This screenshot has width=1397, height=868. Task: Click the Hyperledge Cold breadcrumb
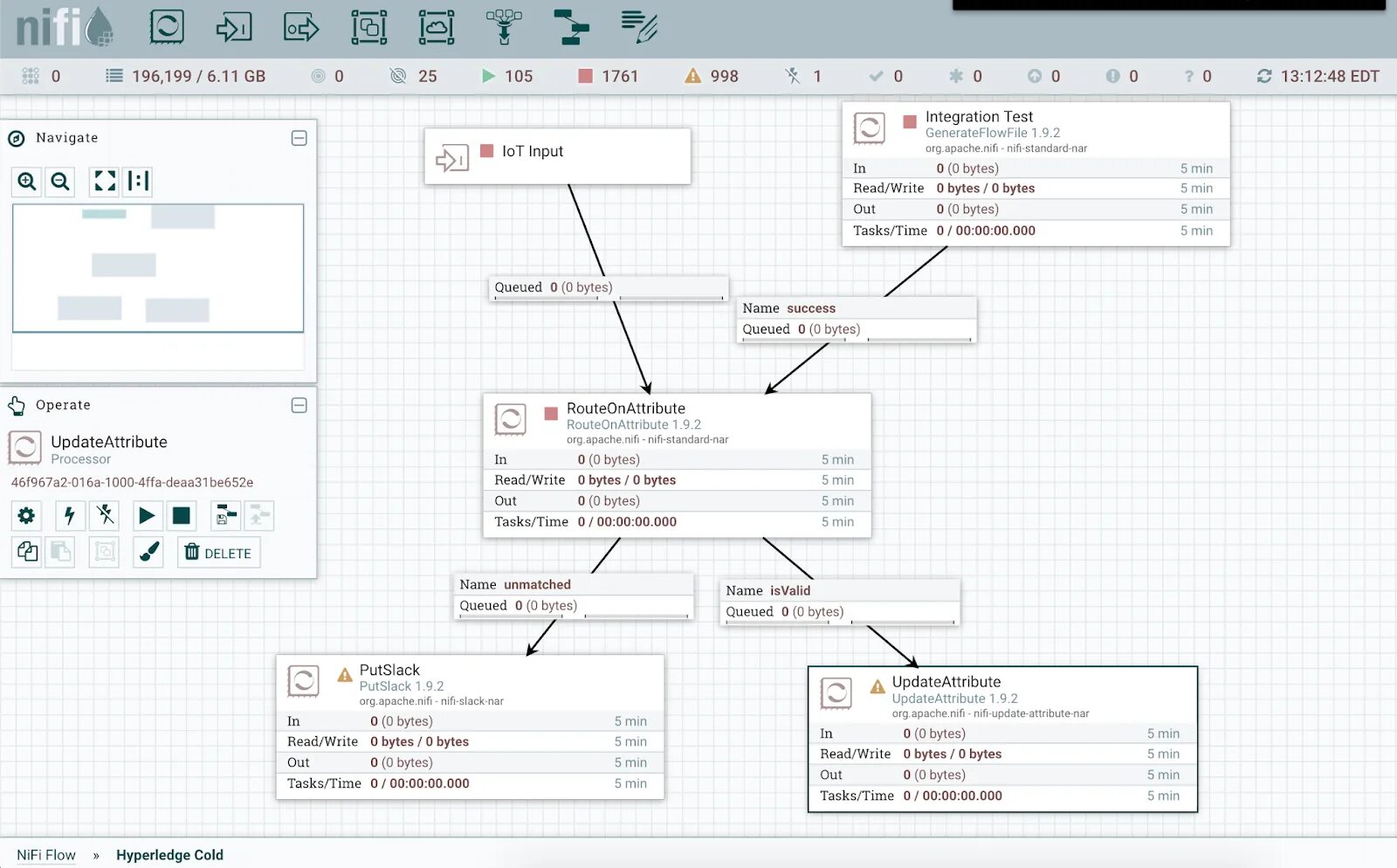point(169,855)
